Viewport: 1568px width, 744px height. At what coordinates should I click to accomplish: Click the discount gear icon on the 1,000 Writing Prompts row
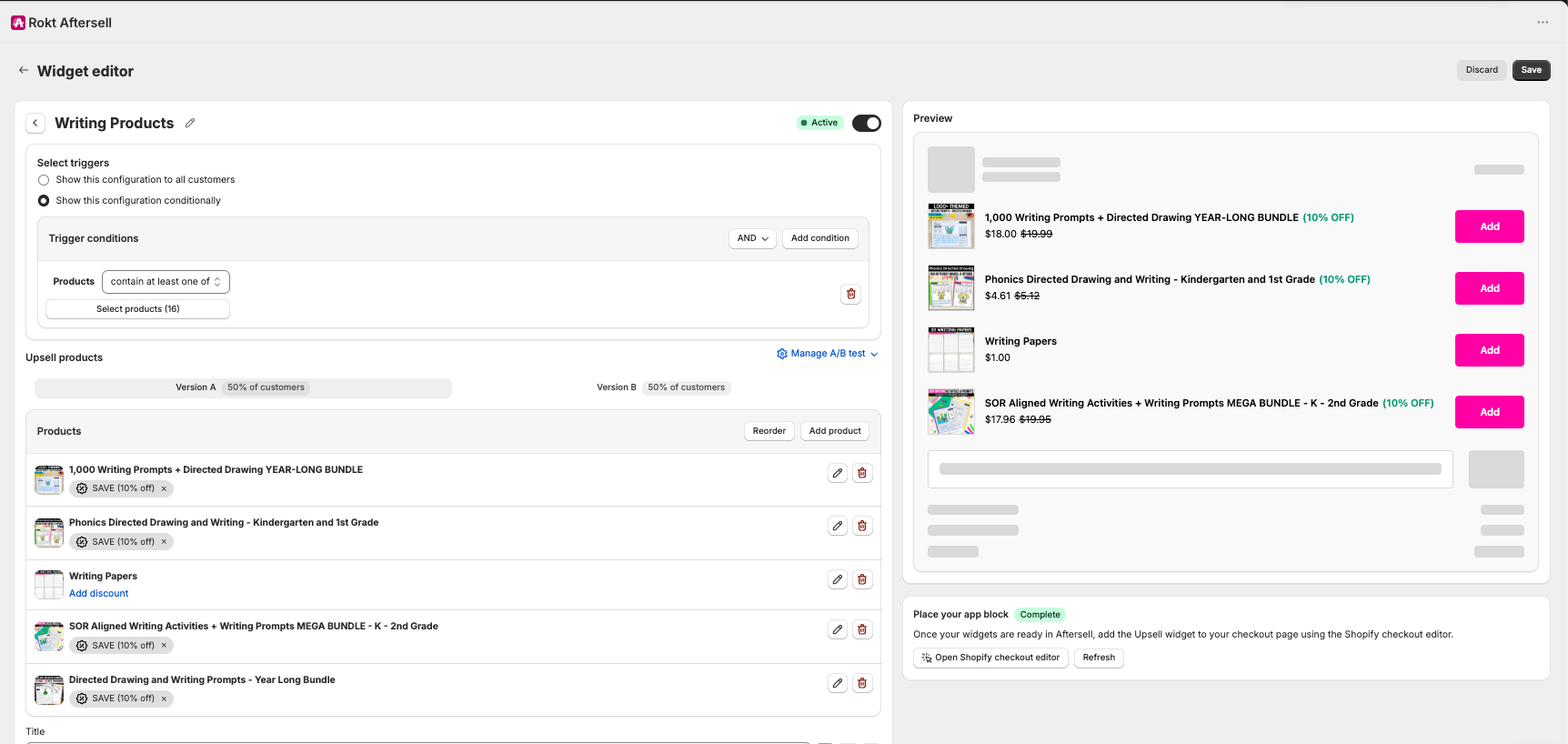[x=82, y=488]
